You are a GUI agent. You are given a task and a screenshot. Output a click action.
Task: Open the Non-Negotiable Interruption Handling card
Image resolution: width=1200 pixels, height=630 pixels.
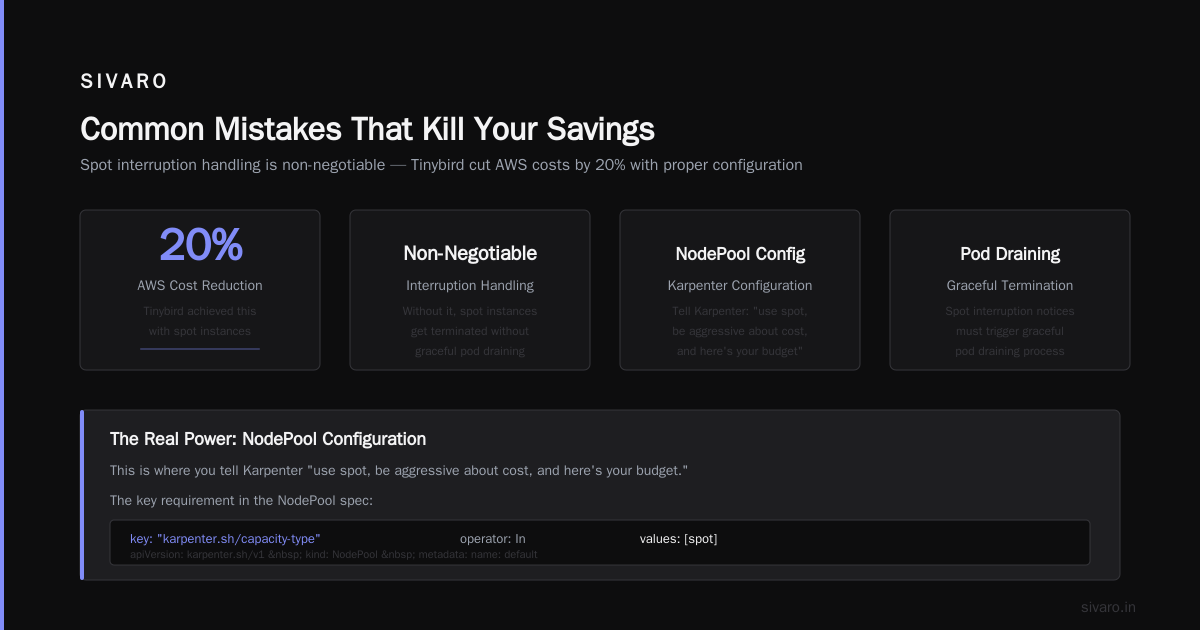click(470, 290)
